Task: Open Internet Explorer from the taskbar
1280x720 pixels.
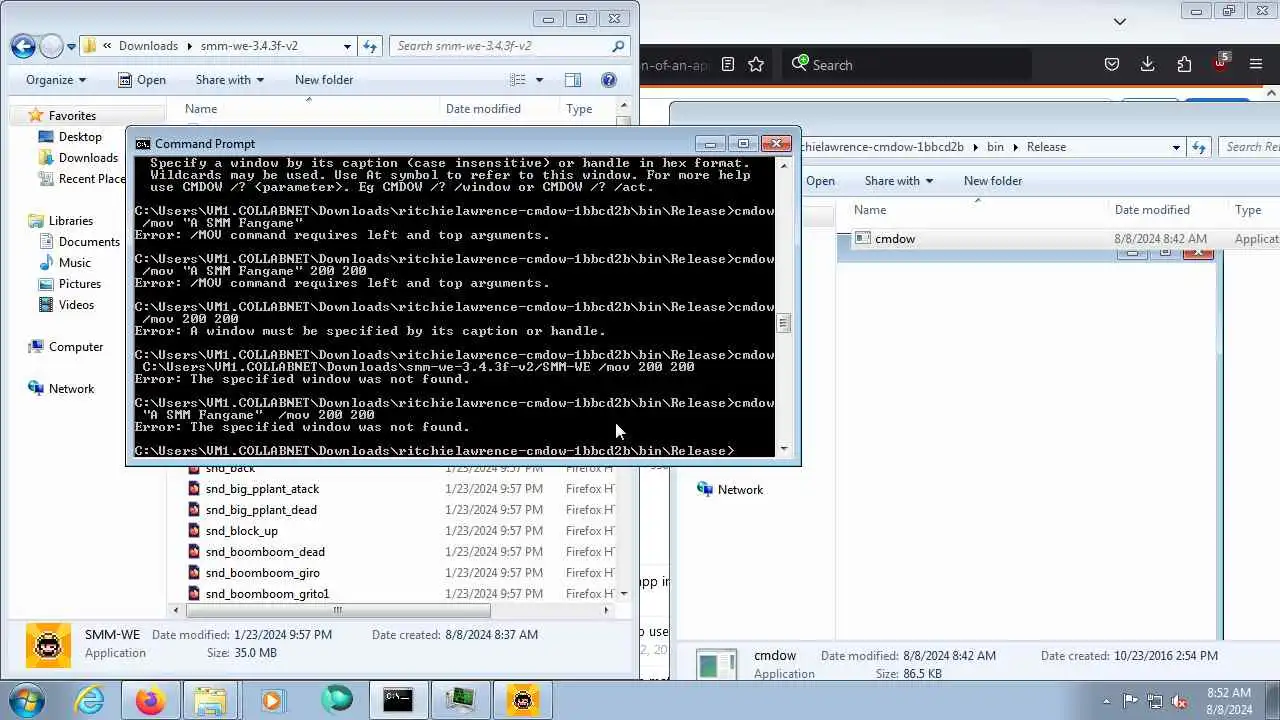Action: pyautogui.click(x=90, y=700)
